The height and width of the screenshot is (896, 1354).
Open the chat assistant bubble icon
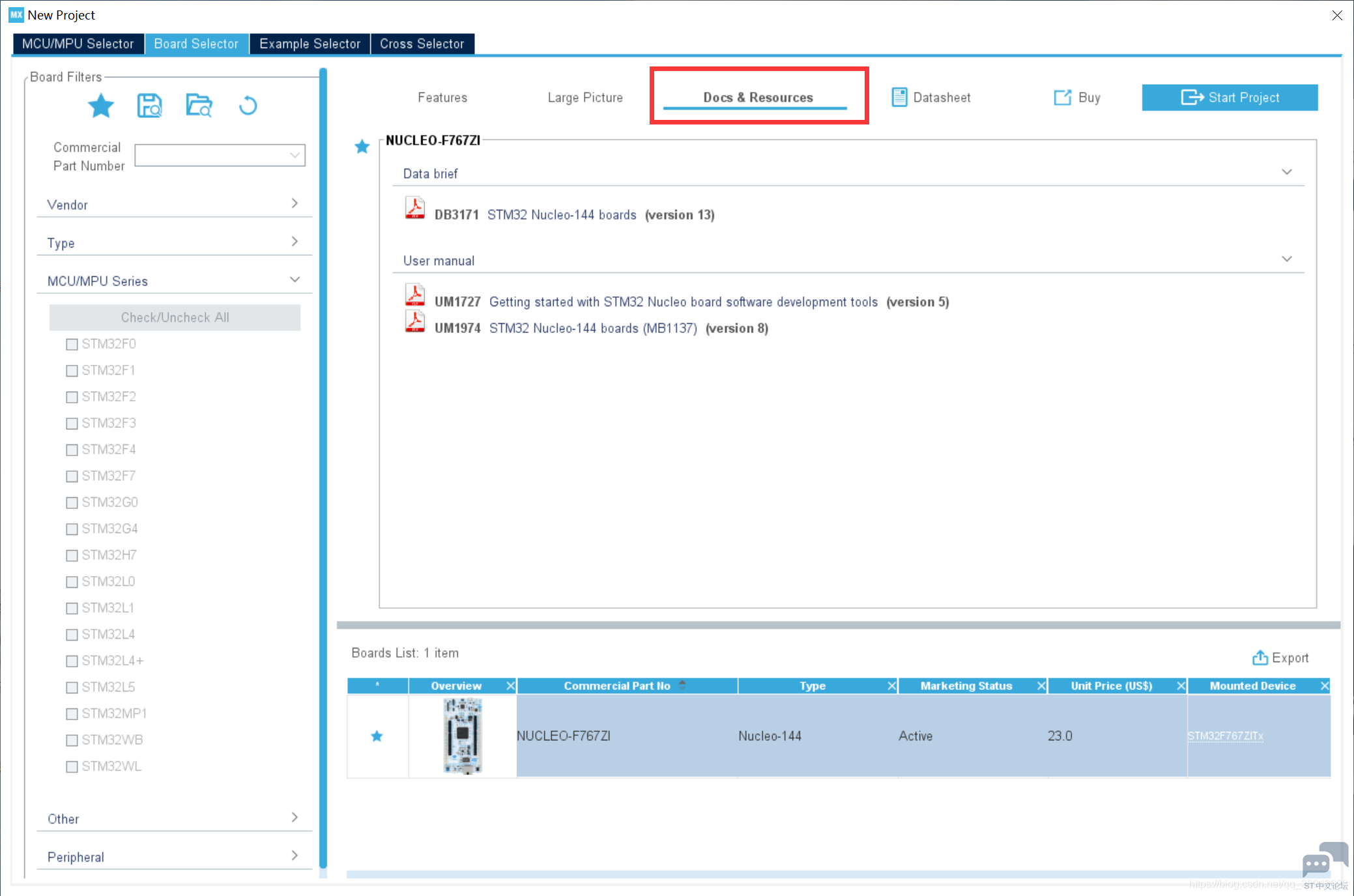1324,860
